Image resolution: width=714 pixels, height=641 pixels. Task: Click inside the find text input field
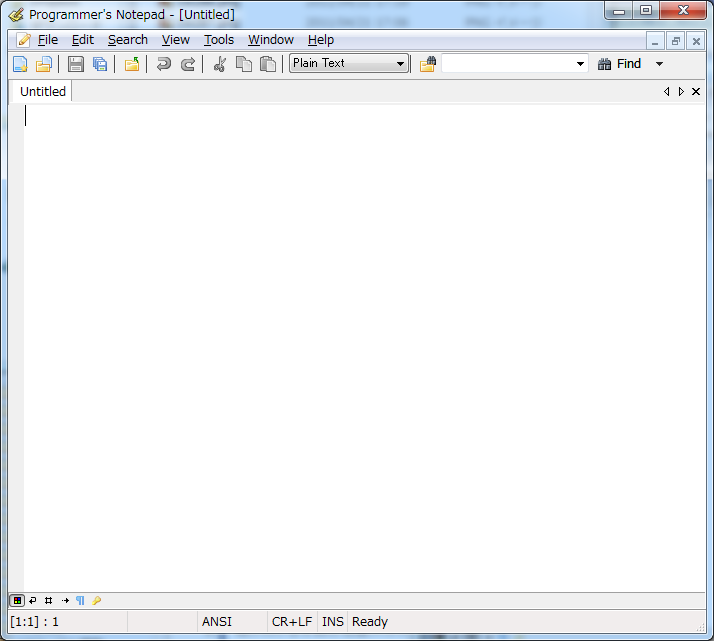tap(507, 64)
